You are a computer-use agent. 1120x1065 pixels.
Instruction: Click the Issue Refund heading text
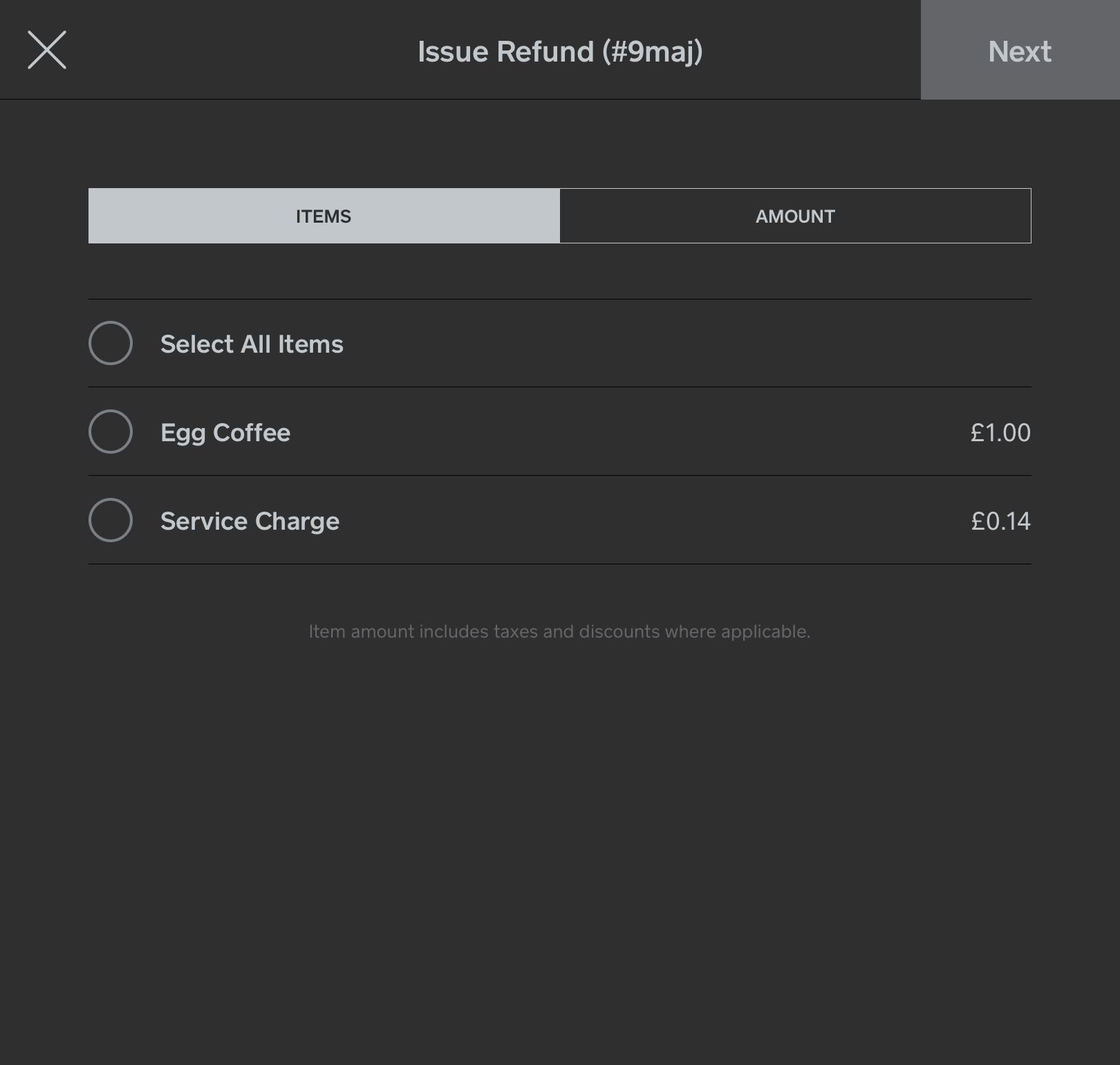pyautogui.click(x=505, y=52)
